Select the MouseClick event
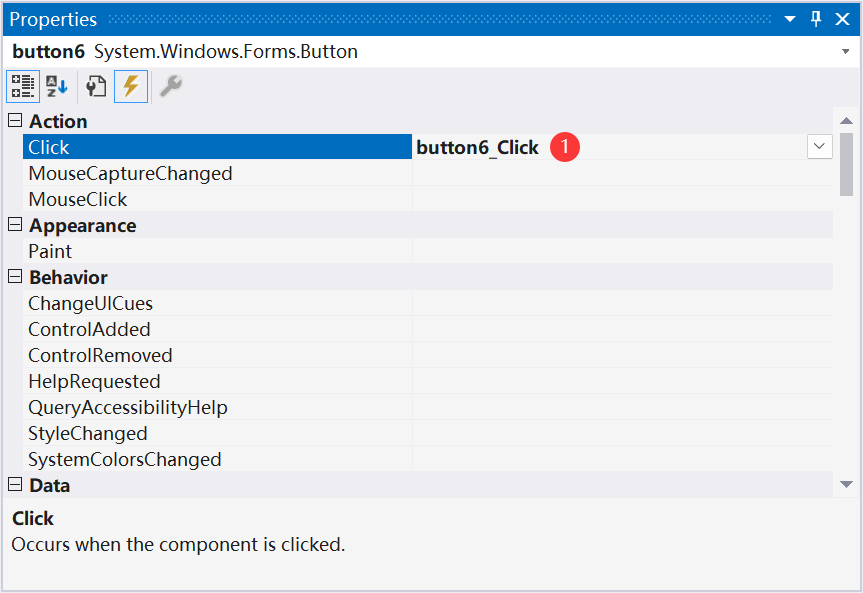 (427, 199)
